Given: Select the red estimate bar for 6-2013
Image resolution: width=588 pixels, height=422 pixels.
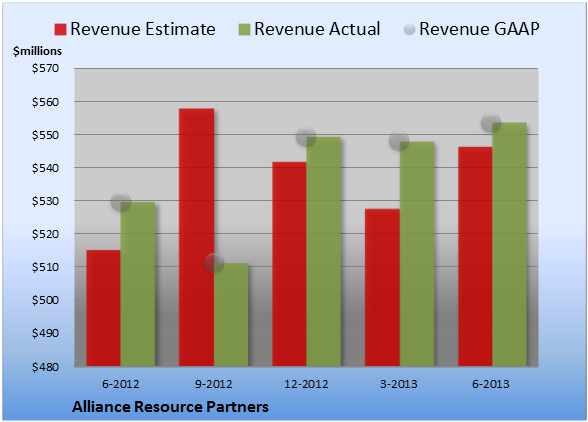Looking at the screenshot, I should [475, 257].
